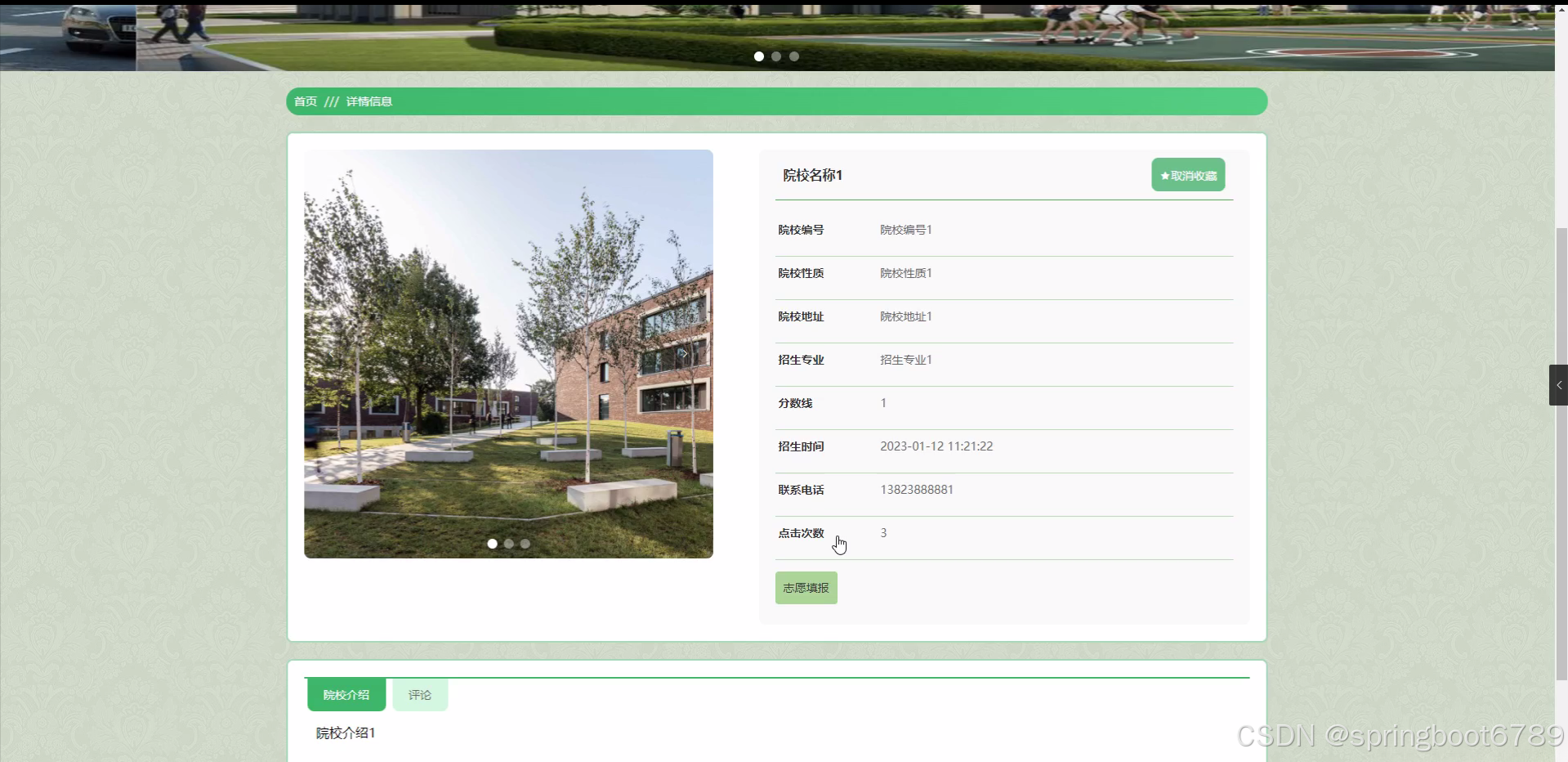The height and width of the screenshot is (762, 1568).
Task: Click the 分数线 label
Action: 796,403
